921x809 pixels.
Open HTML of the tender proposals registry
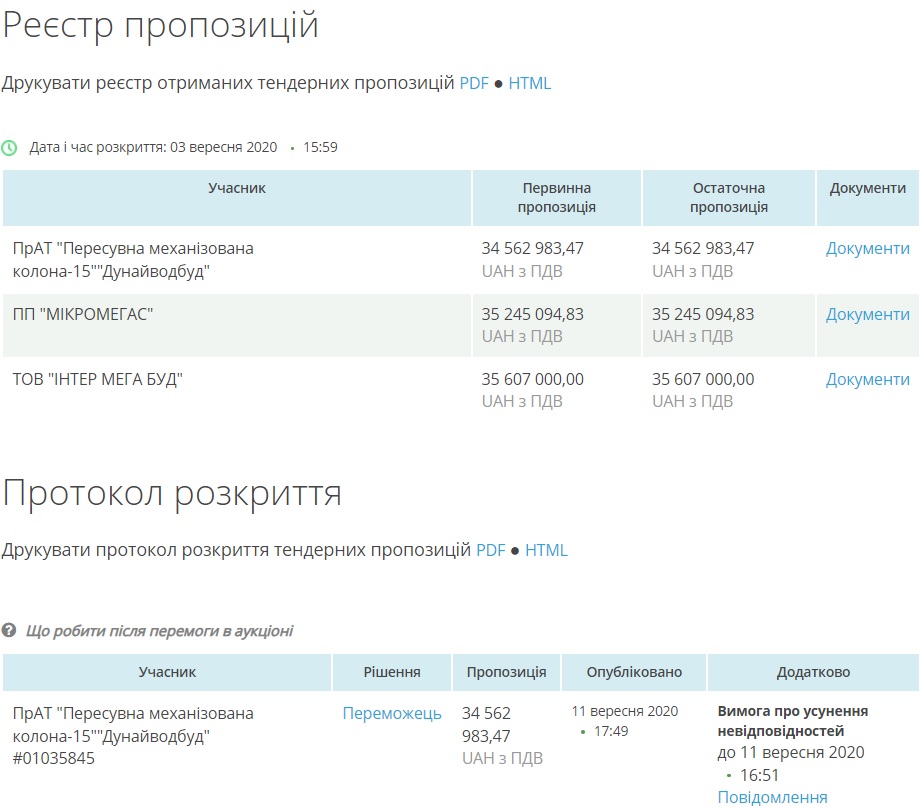click(529, 83)
